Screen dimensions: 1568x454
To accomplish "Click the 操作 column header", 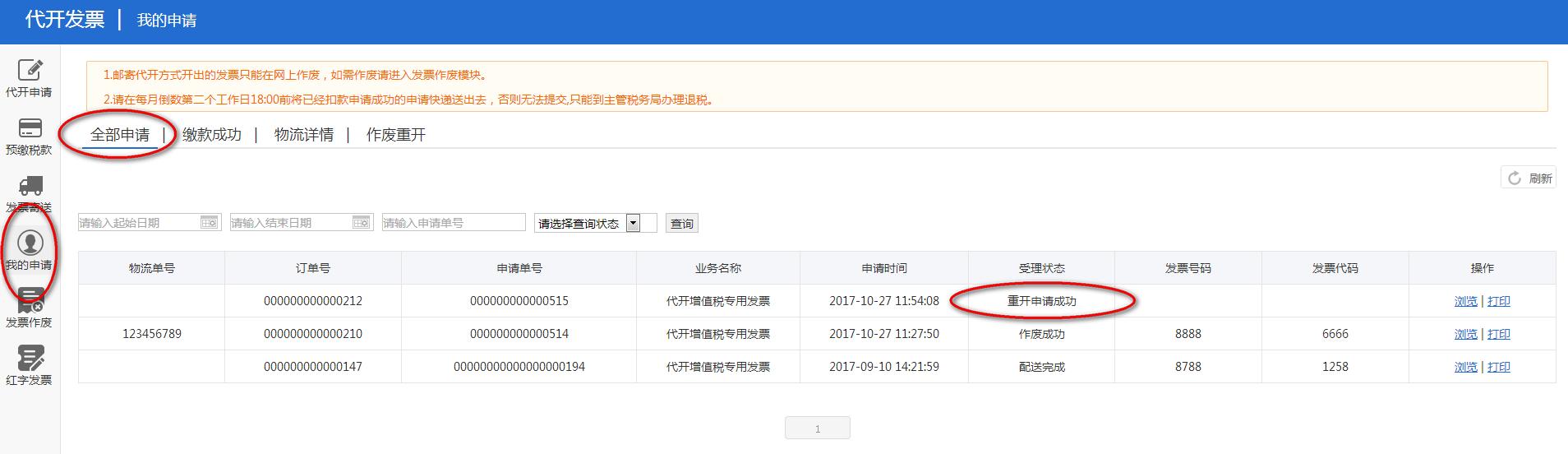I will (x=1483, y=268).
